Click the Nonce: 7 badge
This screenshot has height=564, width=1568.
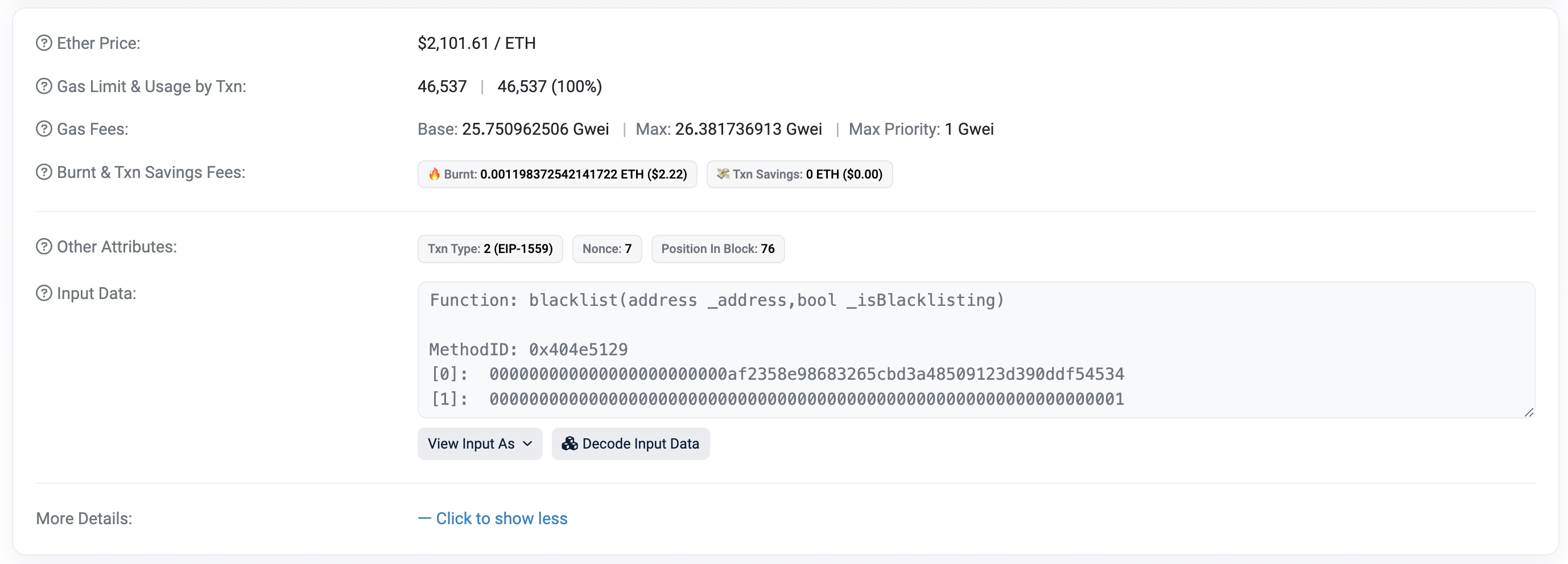[x=607, y=249]
